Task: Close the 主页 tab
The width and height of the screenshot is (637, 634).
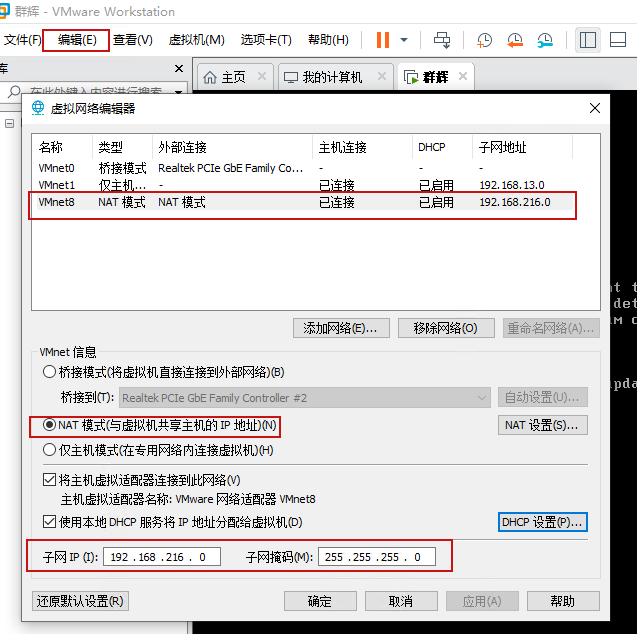Action: (x=262, y=76)
